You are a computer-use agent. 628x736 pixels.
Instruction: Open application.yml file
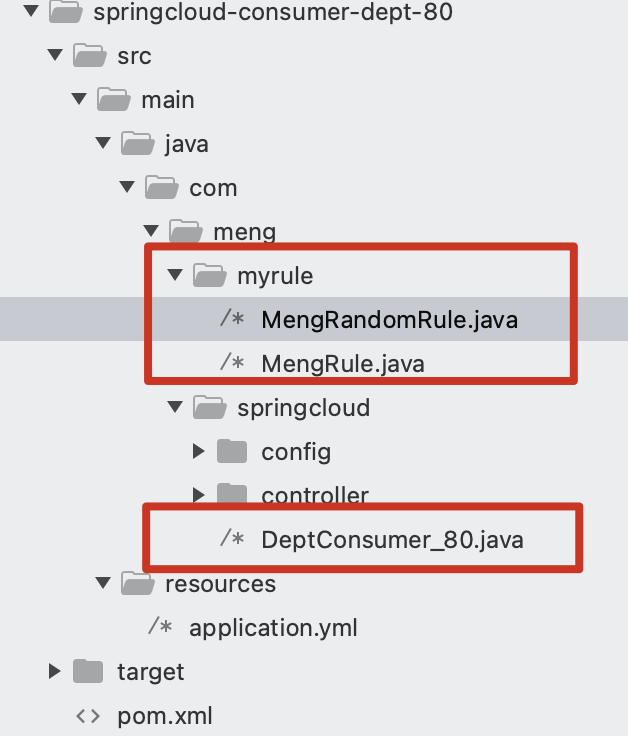pyautogui.click(x=273, y=628)
